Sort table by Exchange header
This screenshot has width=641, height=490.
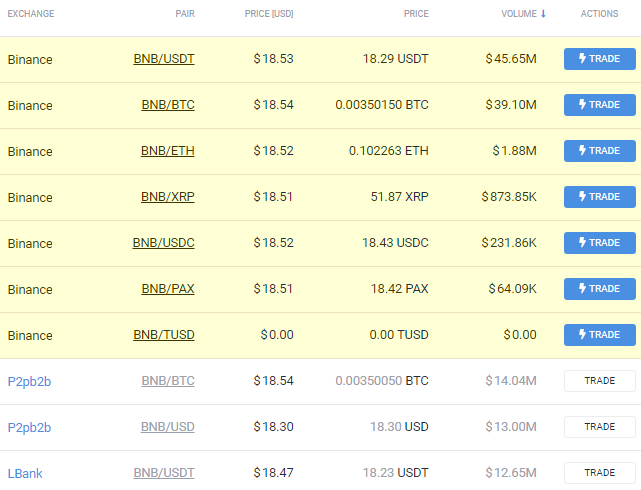tap(31, 14)
